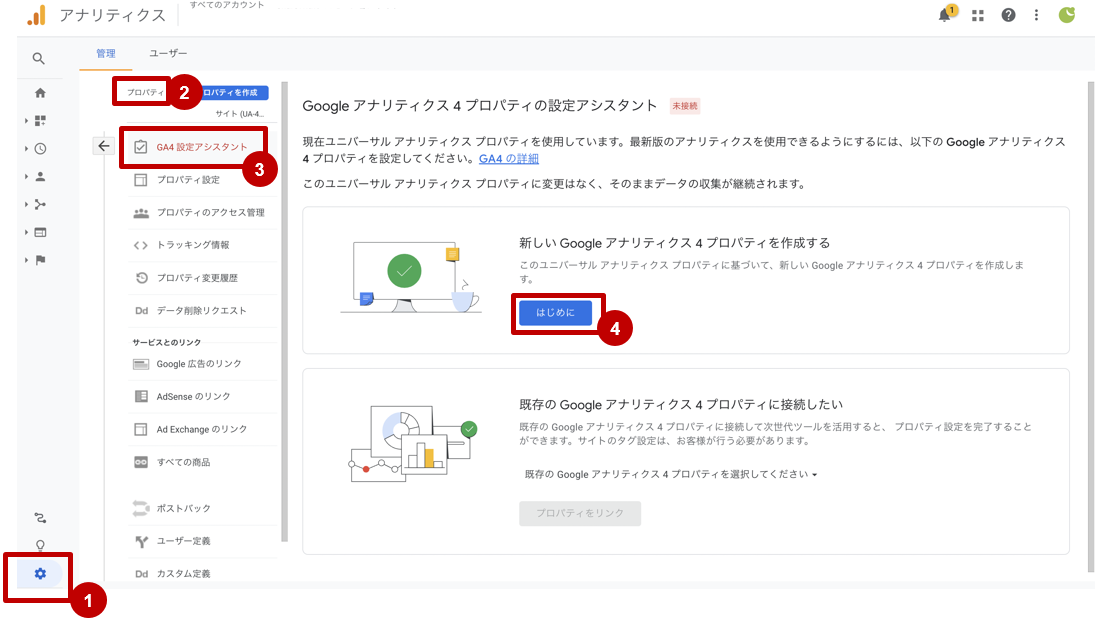
Task: Open the search magnifier icon
Action: pyautogui.click(x=39, y=59)
